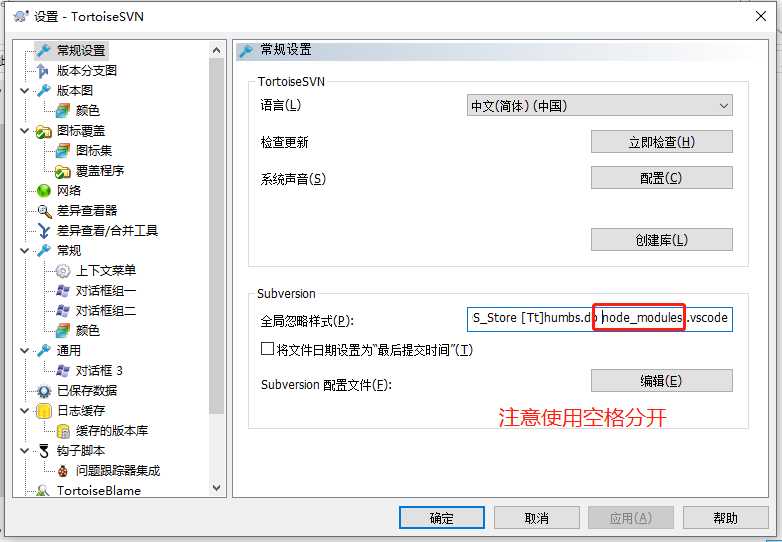This screenshot has width=782, height=542.
Task: Open the 差异查看/合并工具 merge icon
Action: (44, 231)
